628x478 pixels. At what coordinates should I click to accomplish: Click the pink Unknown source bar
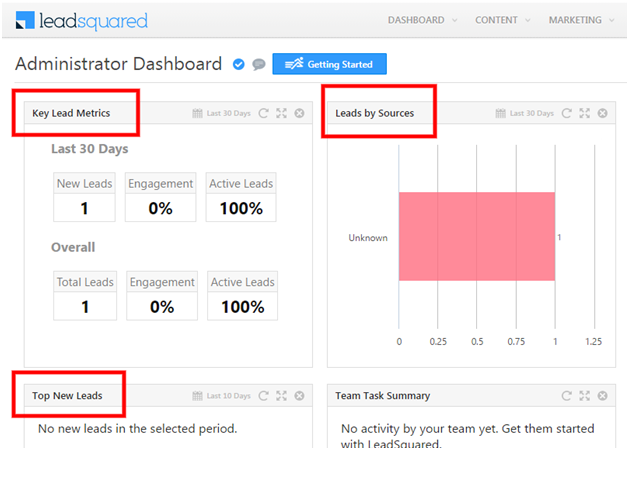[x=477, y=236]
